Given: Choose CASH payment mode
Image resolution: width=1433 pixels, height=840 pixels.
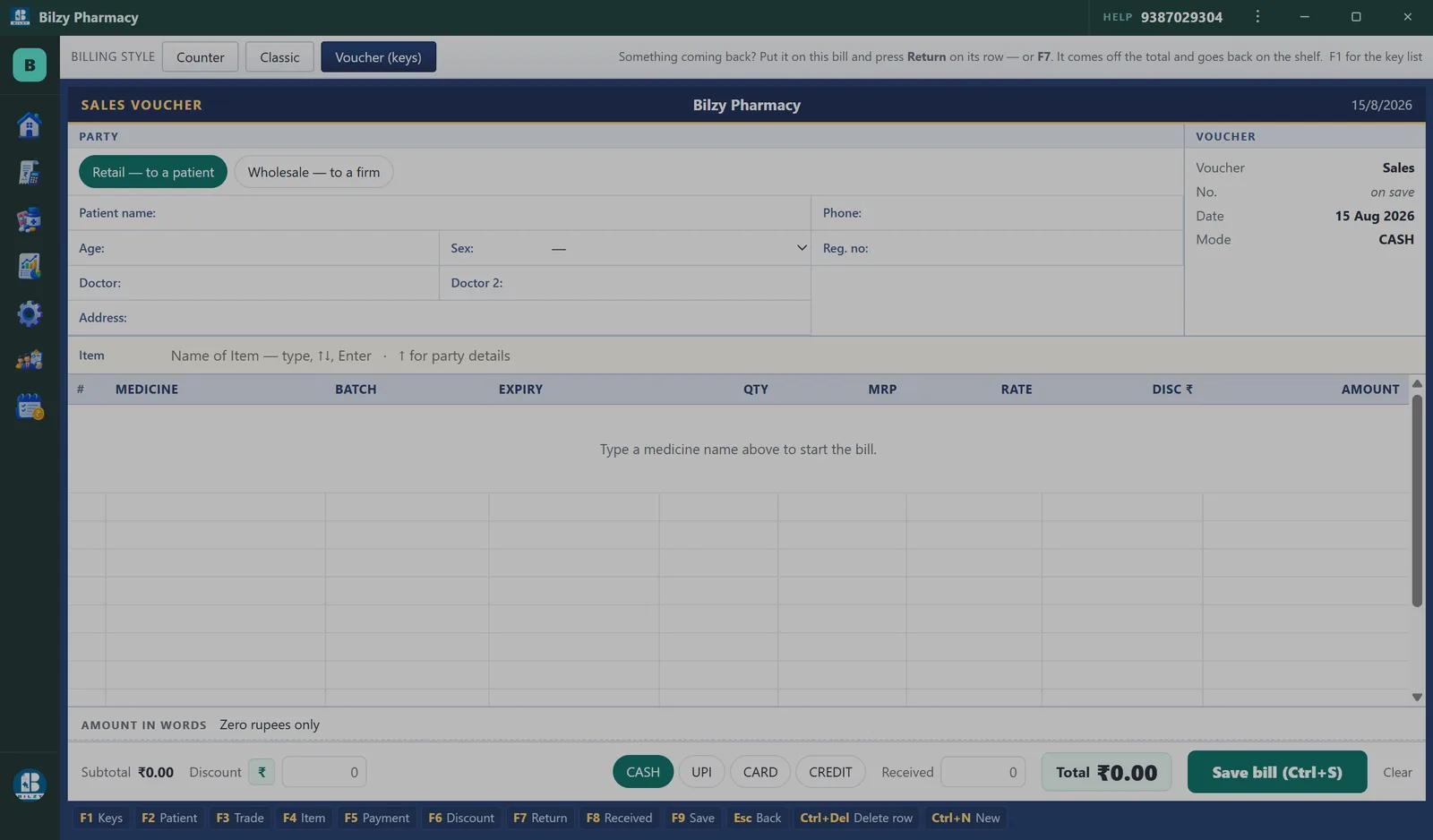Looking at the screenshot, I should (x=643, y=772).
